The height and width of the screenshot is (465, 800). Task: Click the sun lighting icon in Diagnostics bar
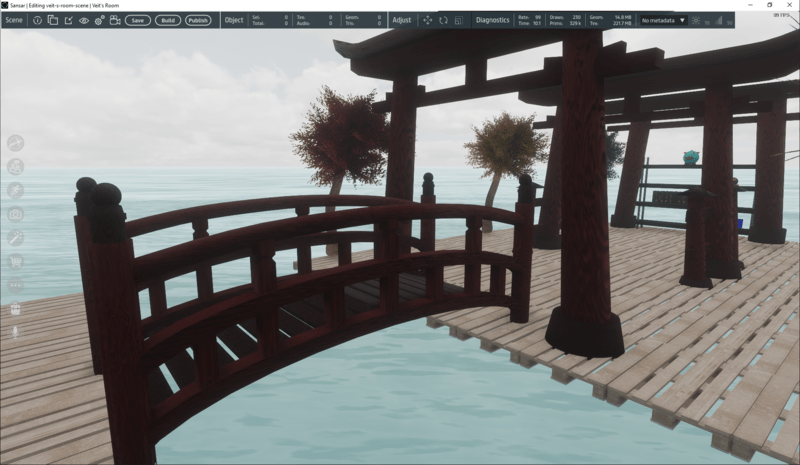(x=696, y=20)
